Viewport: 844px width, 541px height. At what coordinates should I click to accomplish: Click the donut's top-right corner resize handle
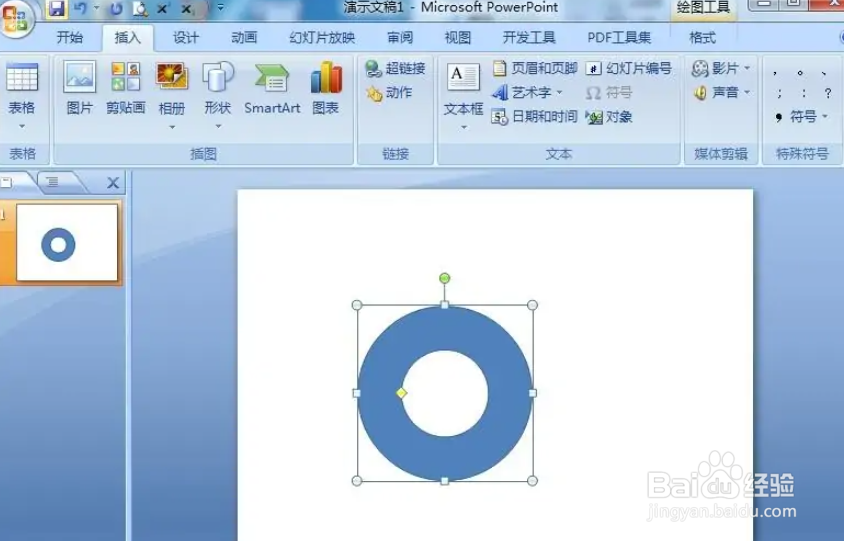point(532,305)
